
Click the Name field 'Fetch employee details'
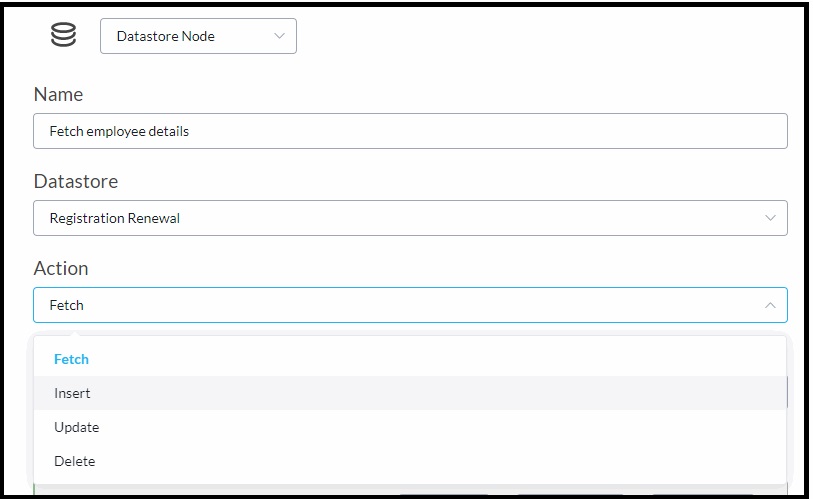point(410,131)
